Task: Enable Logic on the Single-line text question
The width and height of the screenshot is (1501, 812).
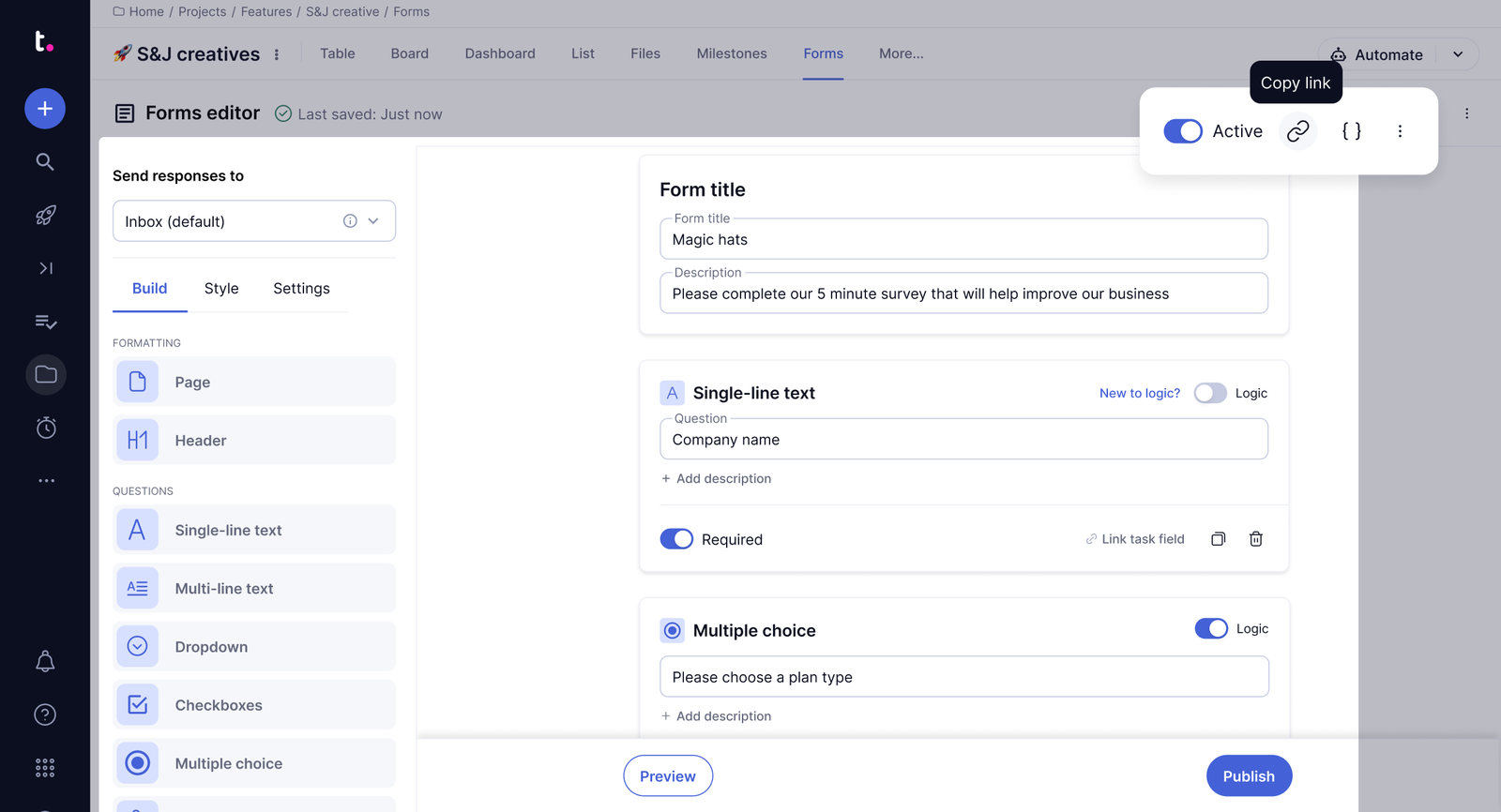Action: click(1210, 393)
